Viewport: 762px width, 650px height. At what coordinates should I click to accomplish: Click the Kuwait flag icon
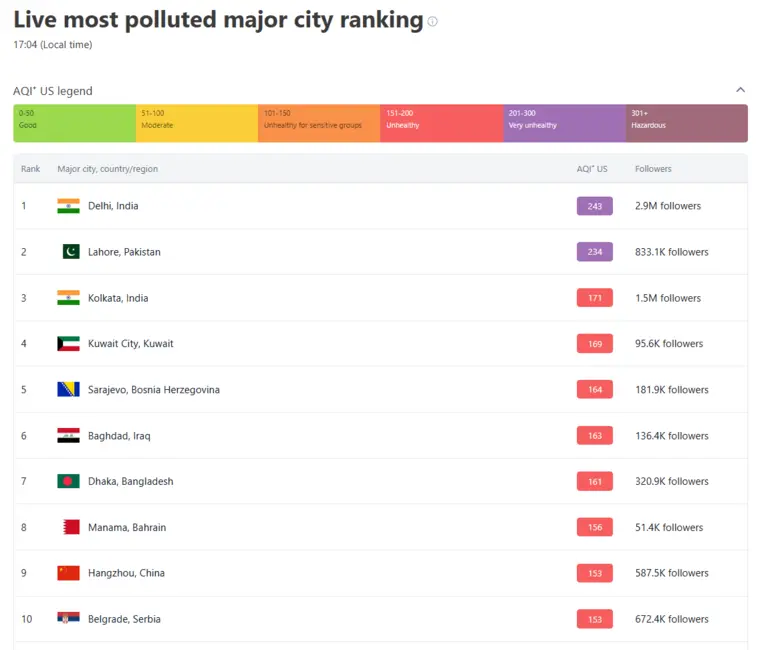tap(68, 344)
